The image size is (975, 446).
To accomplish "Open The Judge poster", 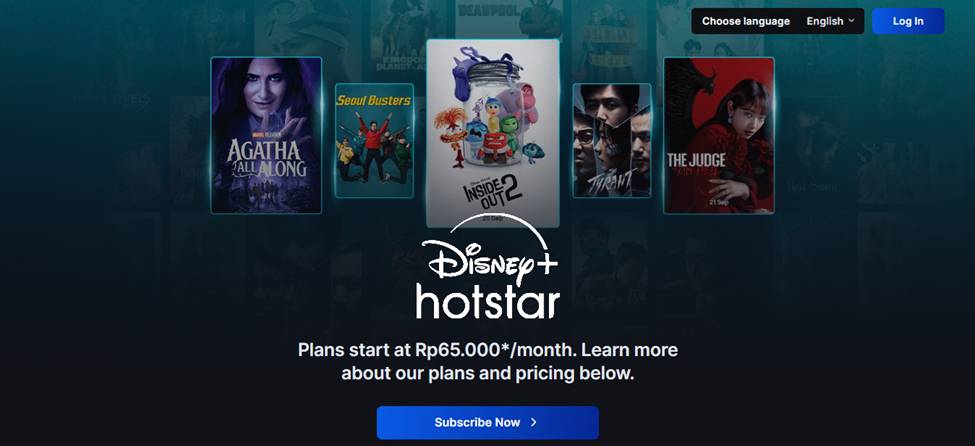I will (x=719, y=135).
